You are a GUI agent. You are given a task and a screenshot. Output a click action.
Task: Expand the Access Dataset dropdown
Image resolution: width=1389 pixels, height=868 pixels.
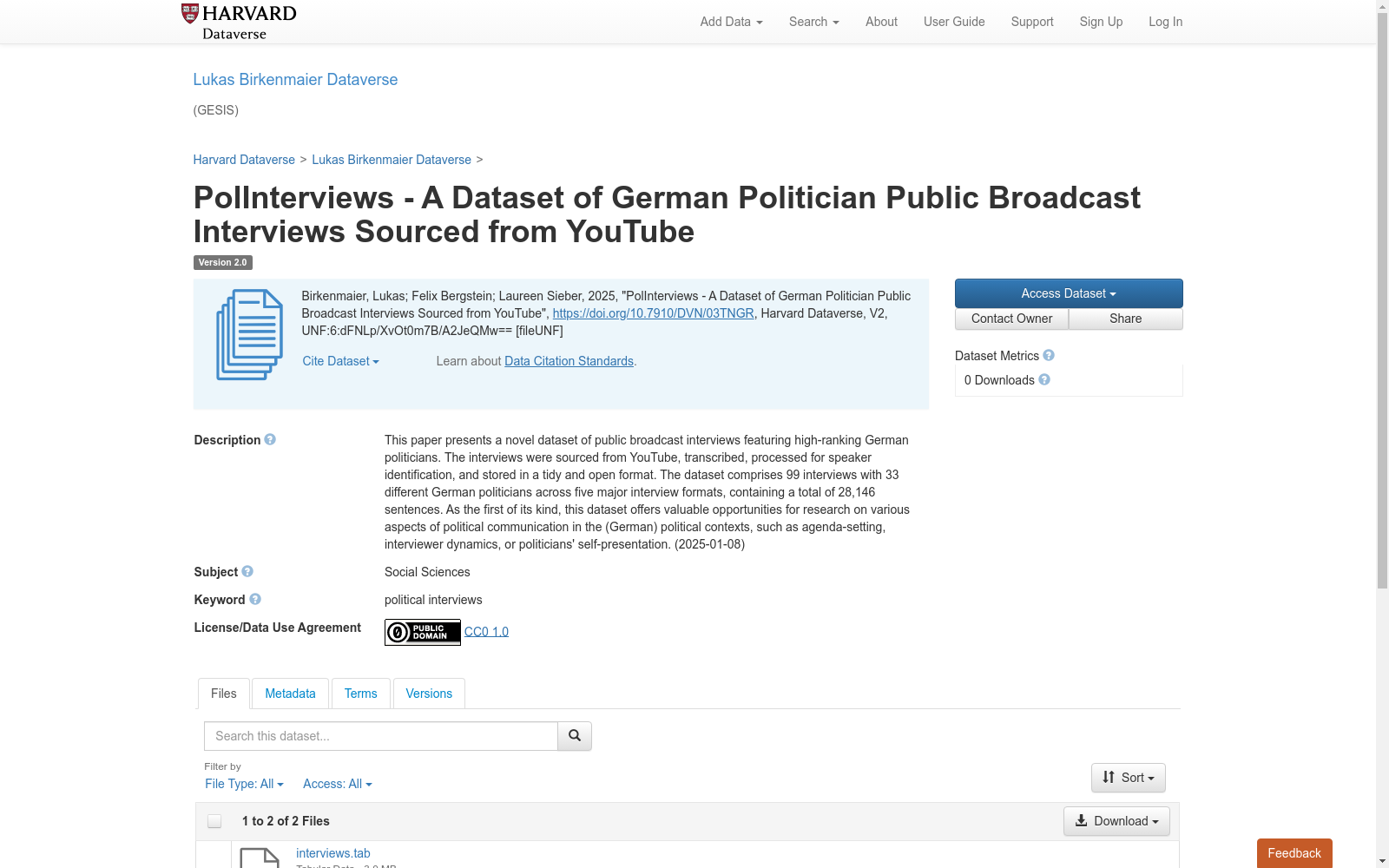[1069, 293]
